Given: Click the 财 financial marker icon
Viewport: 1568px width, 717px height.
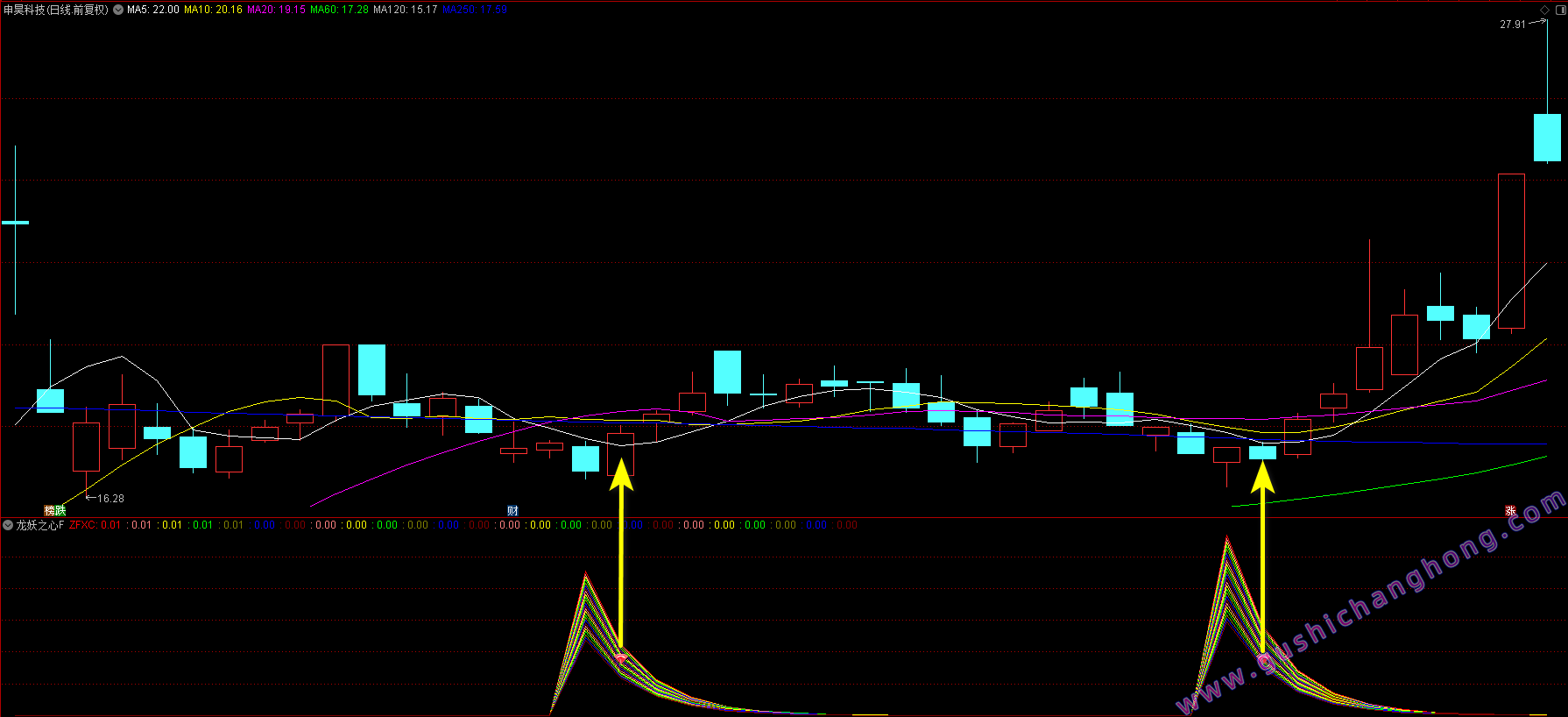Looking at the screenshot, I should click(x=512, y=510).
